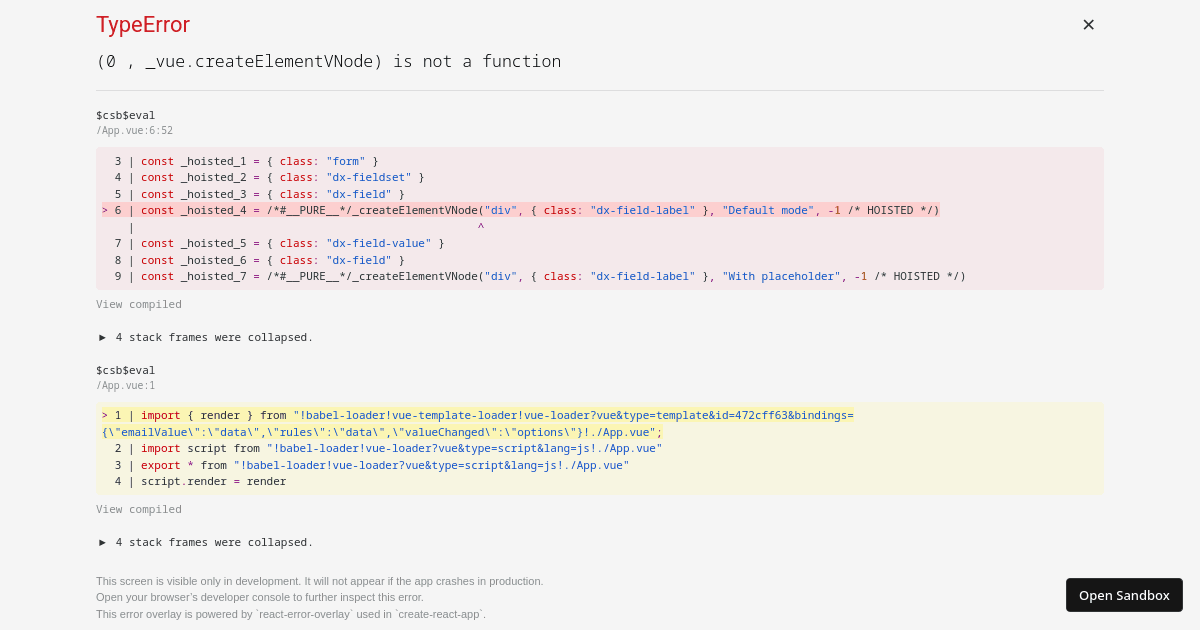
Task: Click the ▶ triangle beside the bottom stack message
Action: tap(102, 542)
